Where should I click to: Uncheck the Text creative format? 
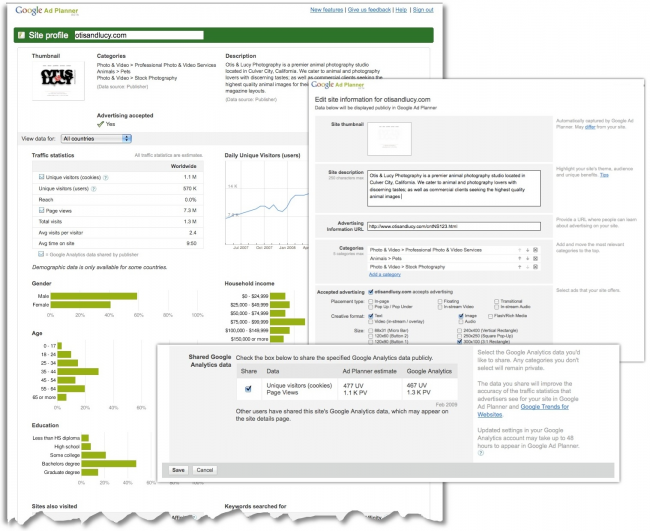371,316
